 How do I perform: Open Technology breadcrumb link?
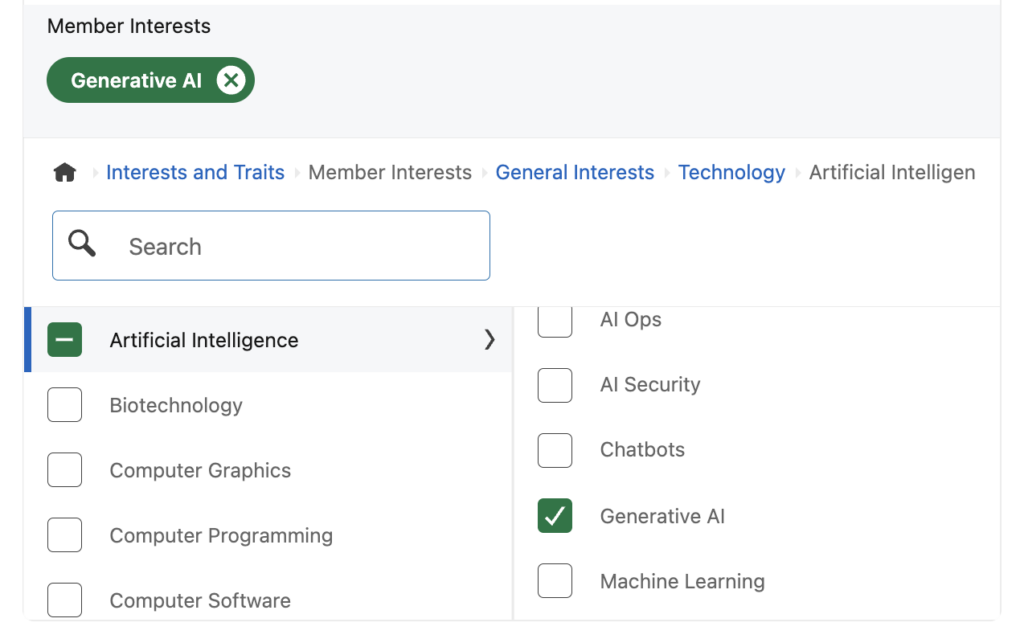tap(731, 172)
